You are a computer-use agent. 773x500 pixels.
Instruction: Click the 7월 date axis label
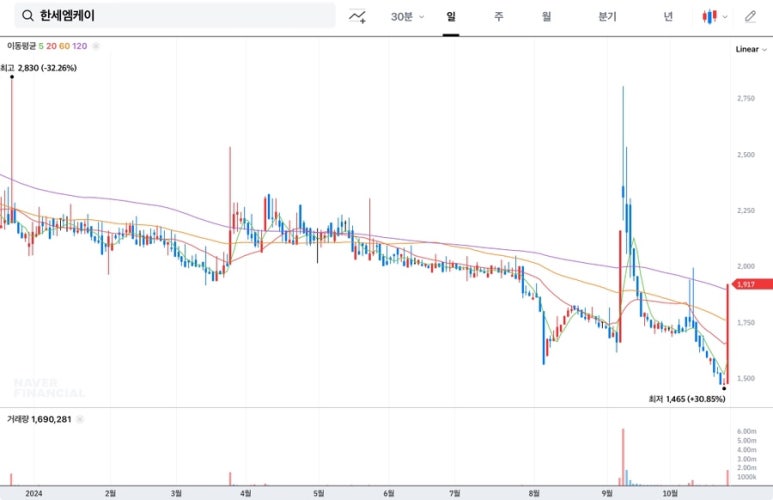(x=455, y=493)
